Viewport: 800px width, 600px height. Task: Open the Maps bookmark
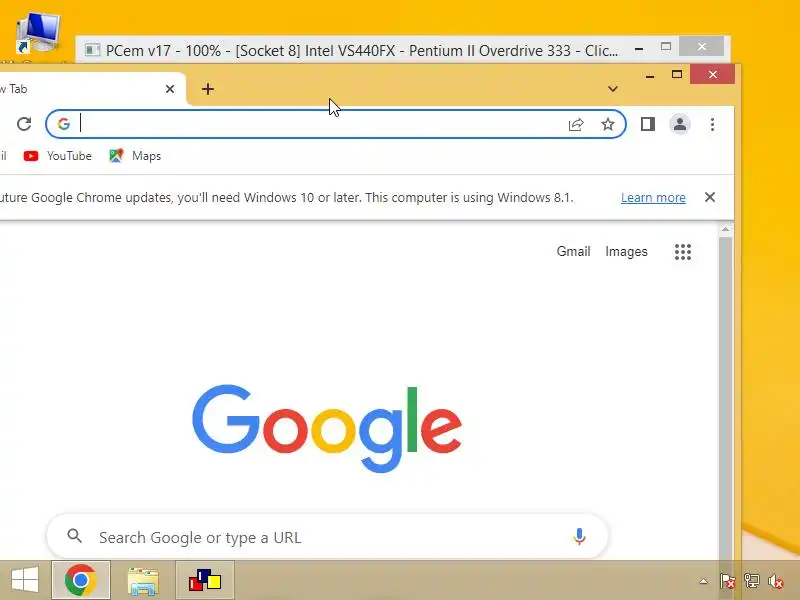(x=135, y=156)
